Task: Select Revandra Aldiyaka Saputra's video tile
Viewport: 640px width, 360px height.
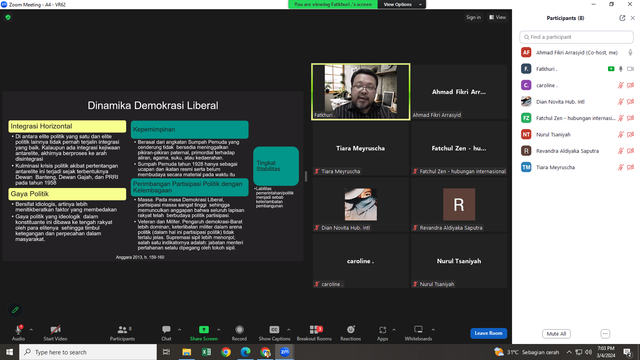Action: 459,204
